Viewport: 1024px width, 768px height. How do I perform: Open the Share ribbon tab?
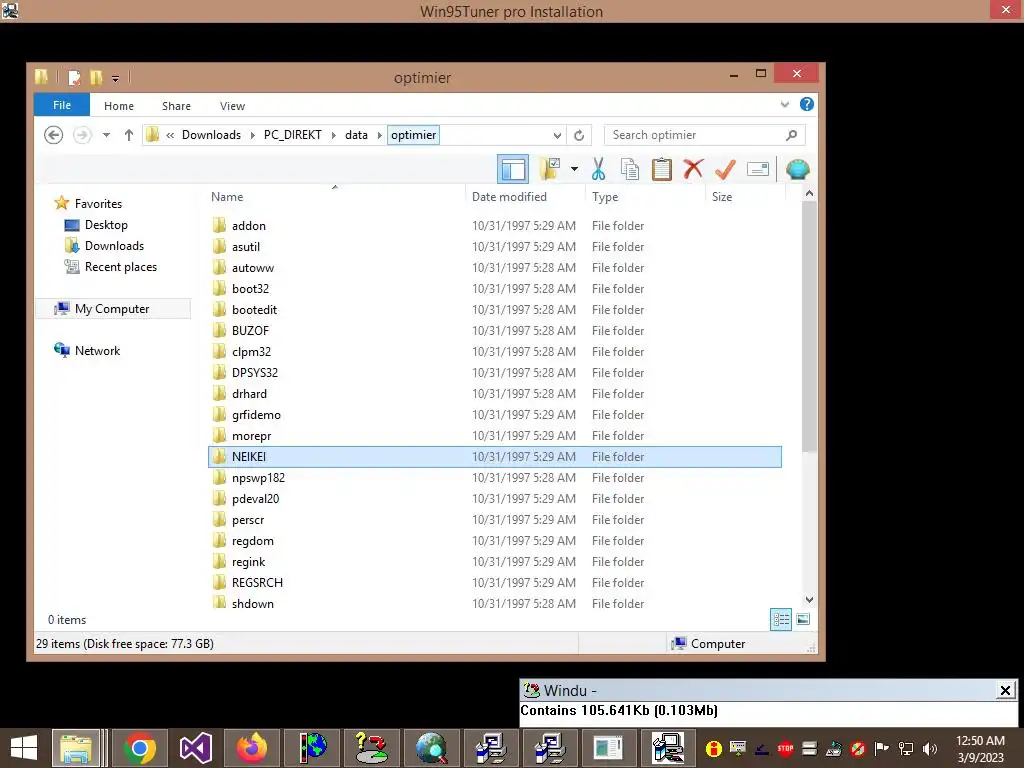[x=176, y=106]
